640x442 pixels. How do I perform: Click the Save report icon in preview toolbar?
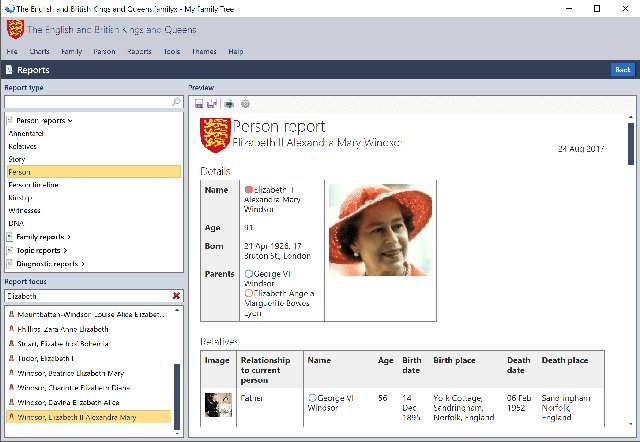point(199,104)
